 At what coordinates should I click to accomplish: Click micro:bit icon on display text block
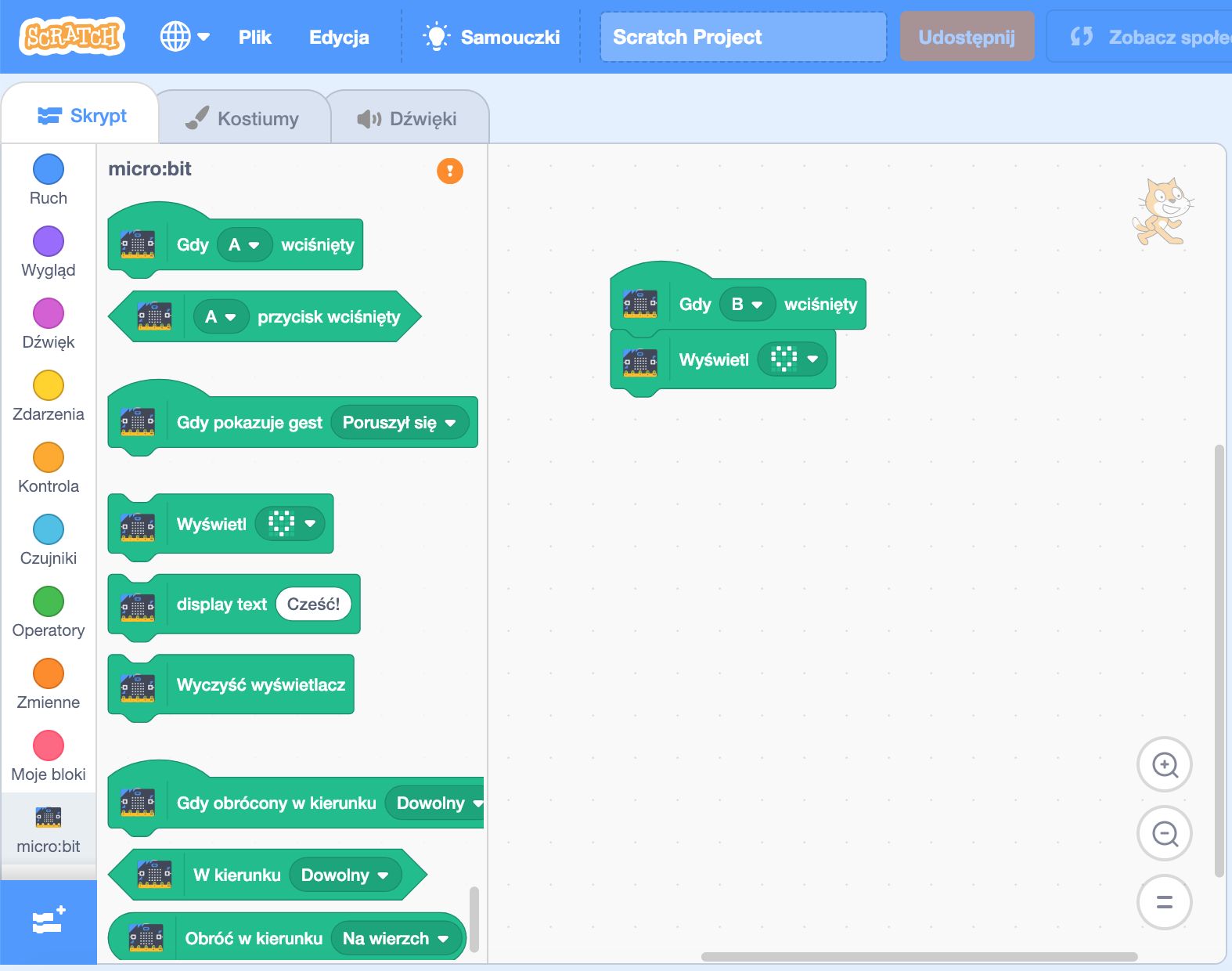(x=138, y=608)
